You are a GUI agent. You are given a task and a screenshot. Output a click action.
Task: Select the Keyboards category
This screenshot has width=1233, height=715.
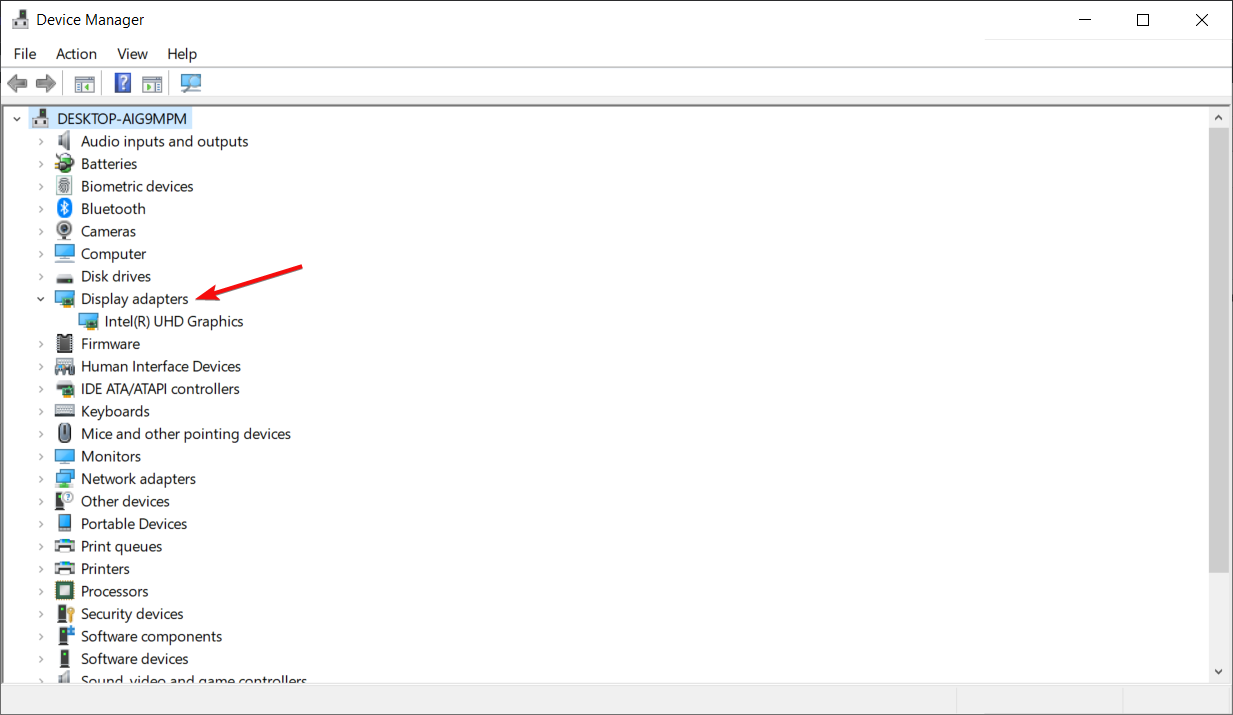[115, 411]
